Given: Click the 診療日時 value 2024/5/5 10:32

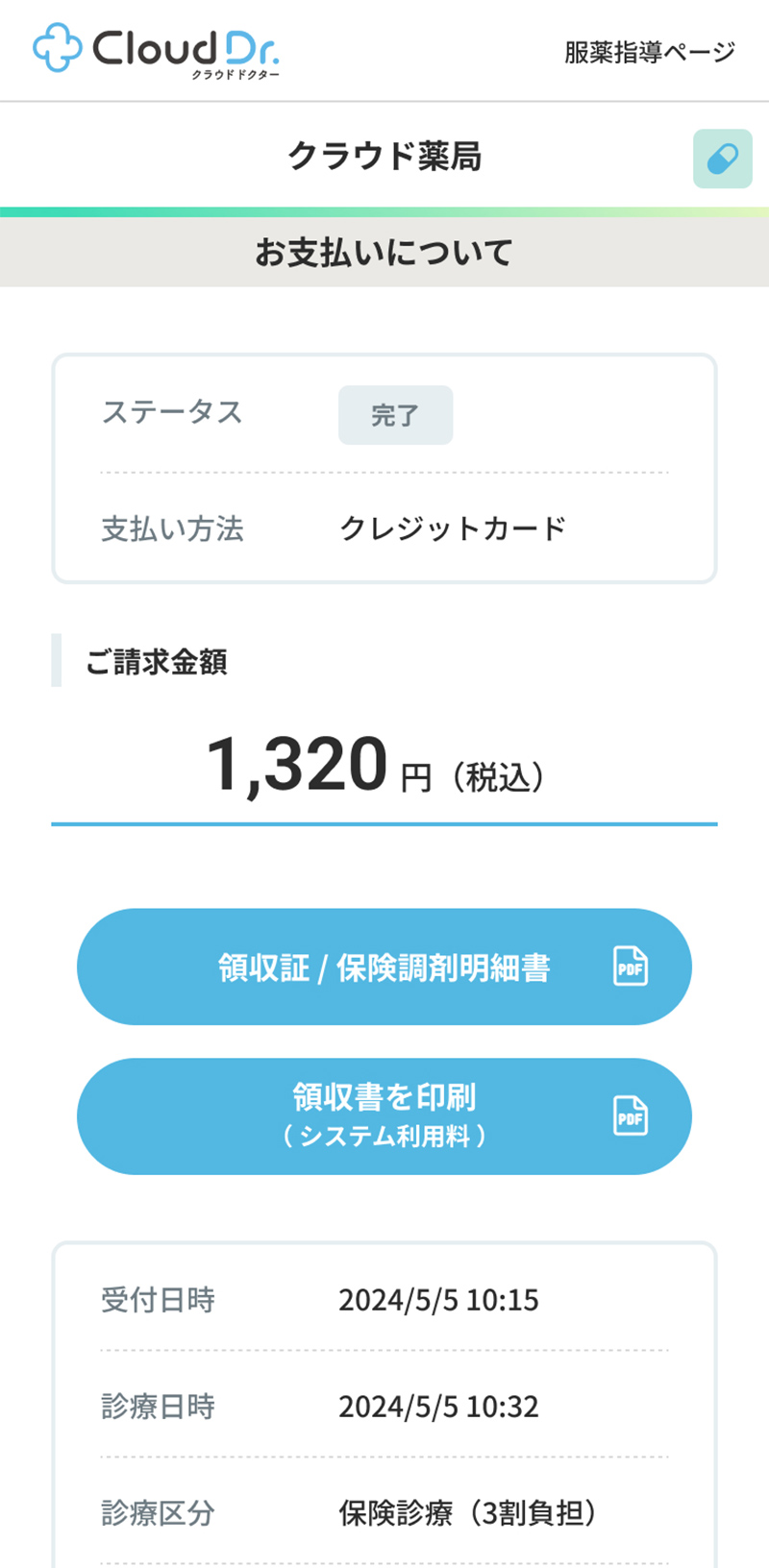Looking at the screenshot, I should pyautogui.click(x=438, y=1407).
